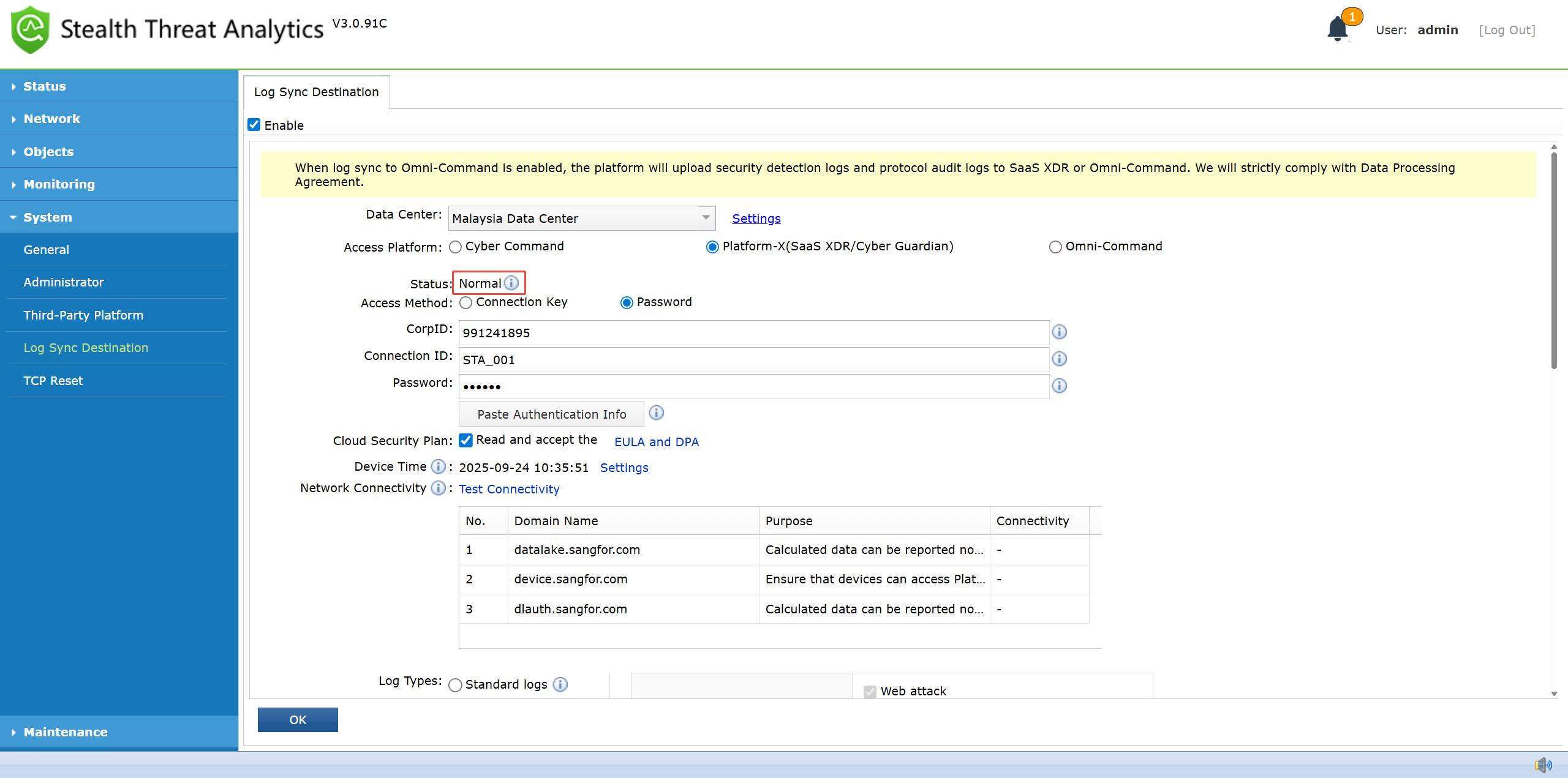Click Network Connectivity info icon
This screenshot has width=1568, height=778.
tap(439, 488)
